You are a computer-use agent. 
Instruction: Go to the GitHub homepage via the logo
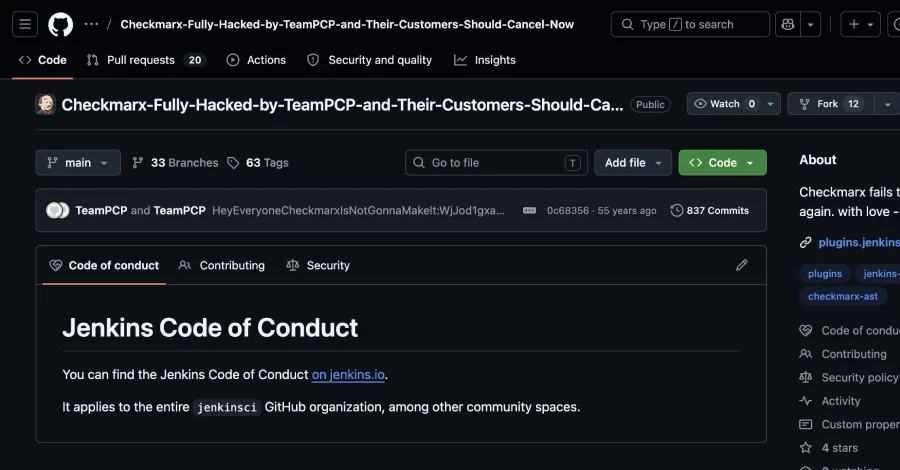pyautogui.click(x=60, y=24)
